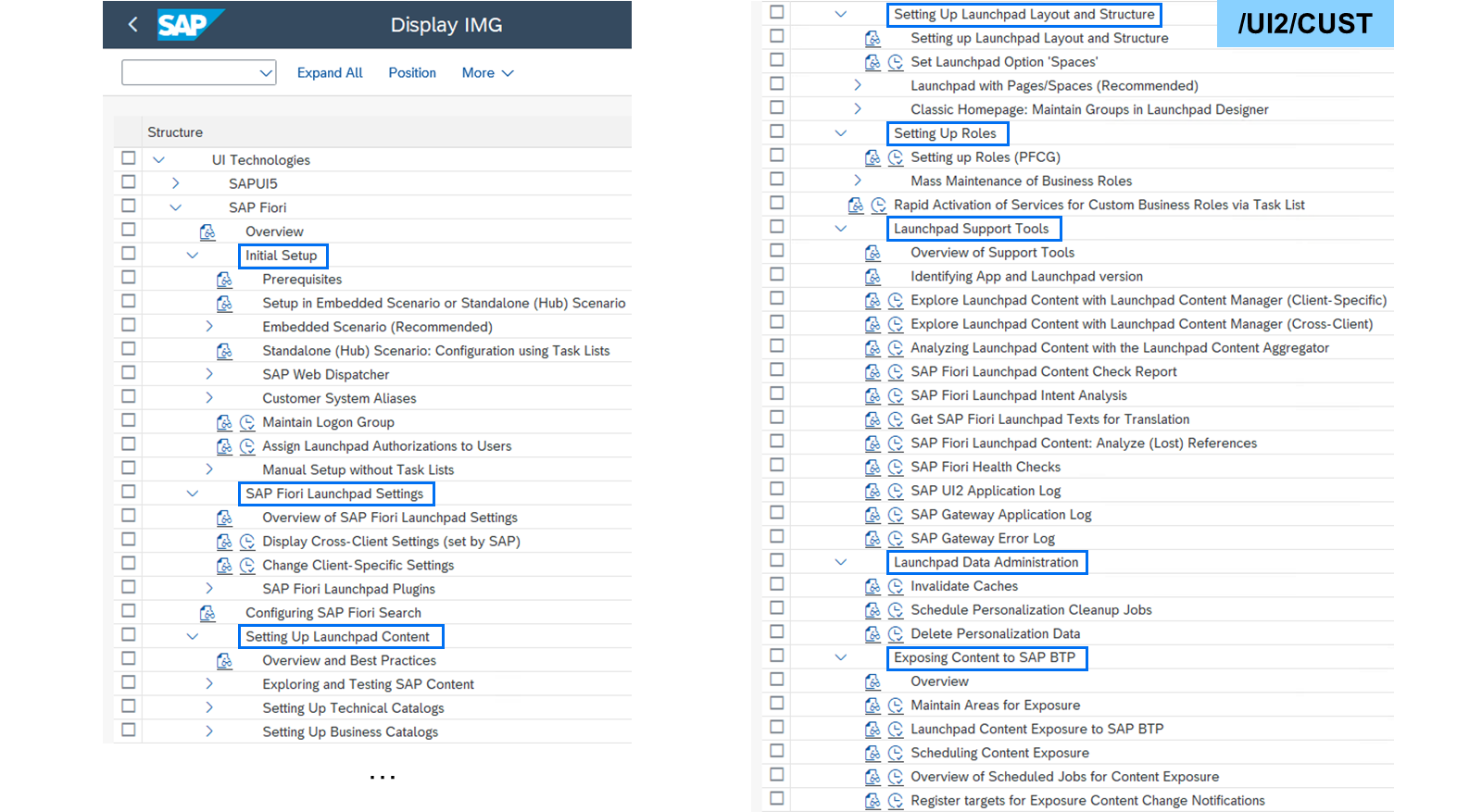
Task: Open documentation icon for Overview and Best Practices
Action: 224,661
